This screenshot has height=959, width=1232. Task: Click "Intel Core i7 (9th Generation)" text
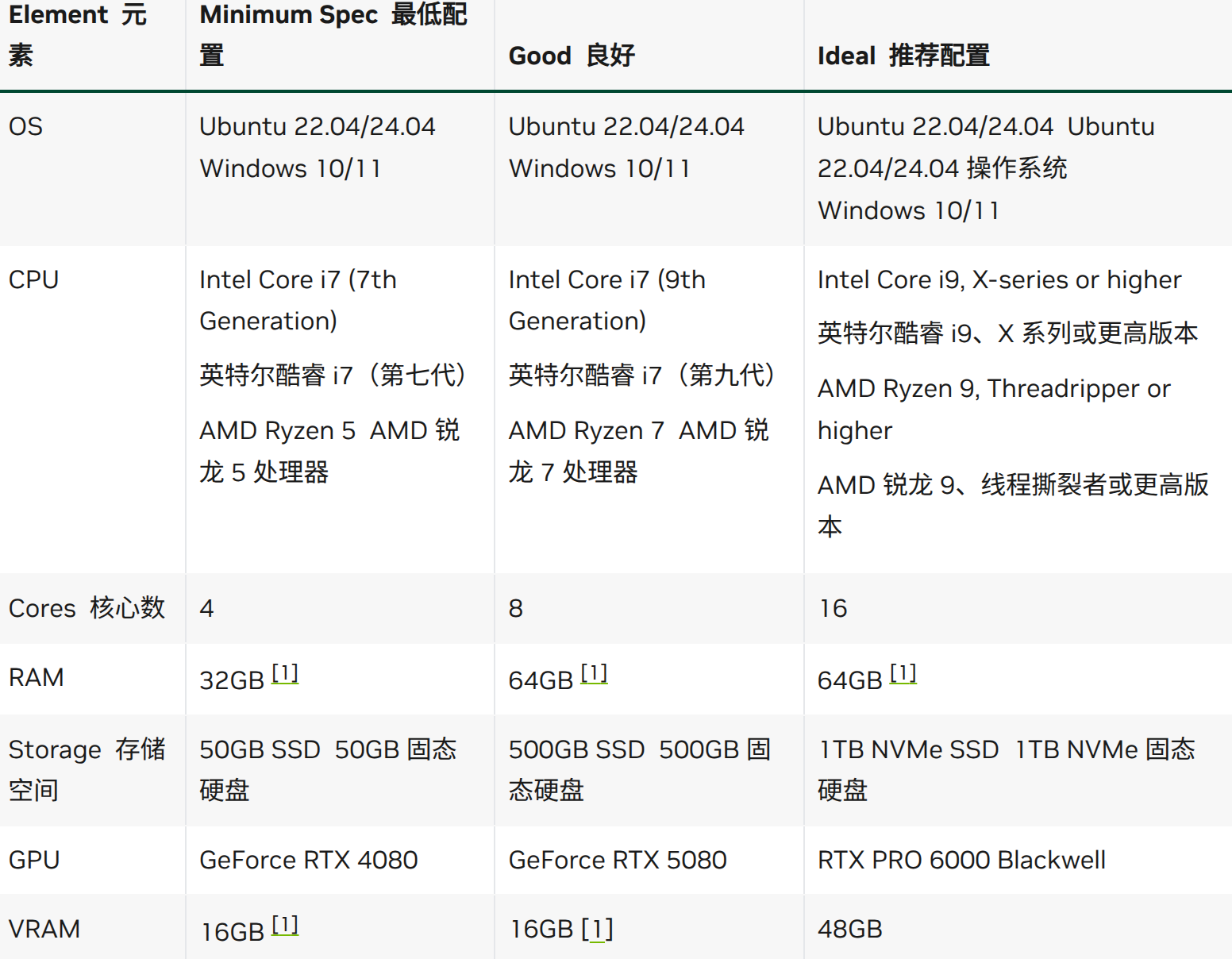(606, 300)
